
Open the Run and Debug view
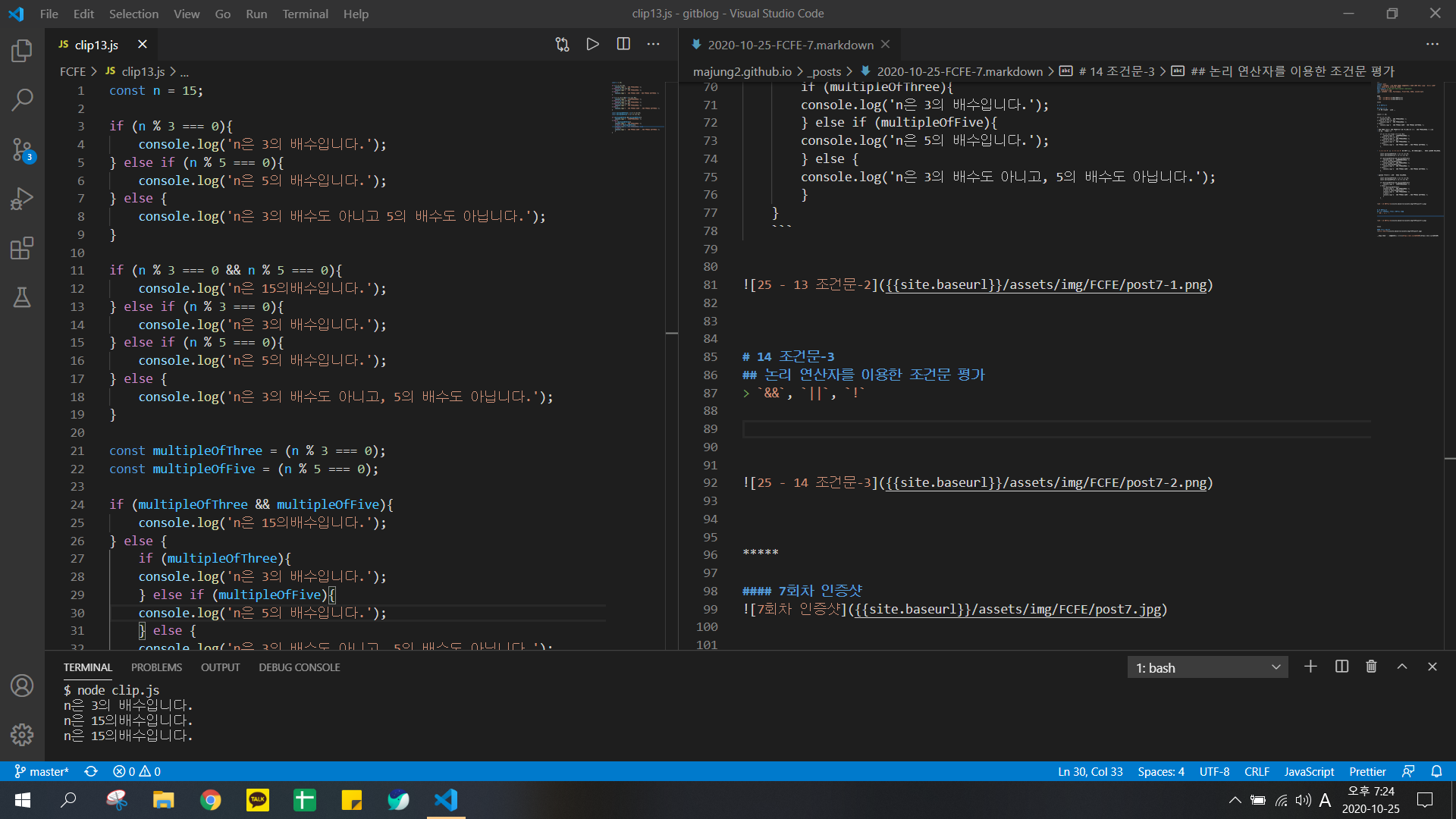point(22,199)
